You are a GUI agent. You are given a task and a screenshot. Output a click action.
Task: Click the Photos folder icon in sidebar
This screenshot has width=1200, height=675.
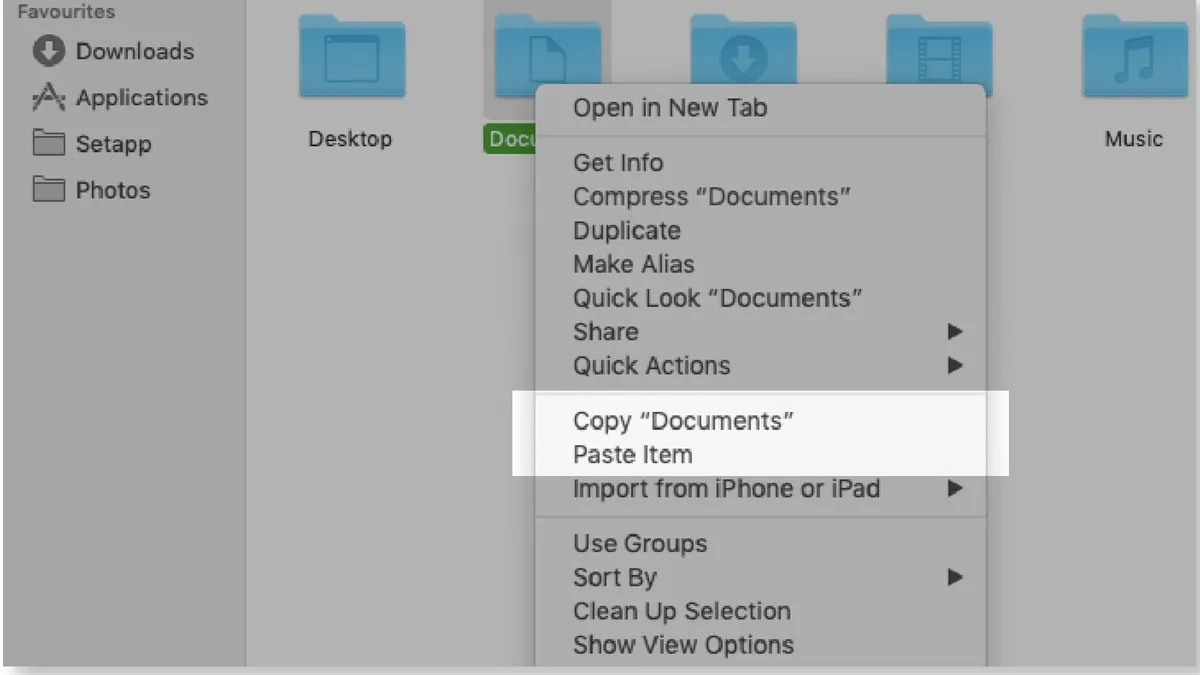48,190
